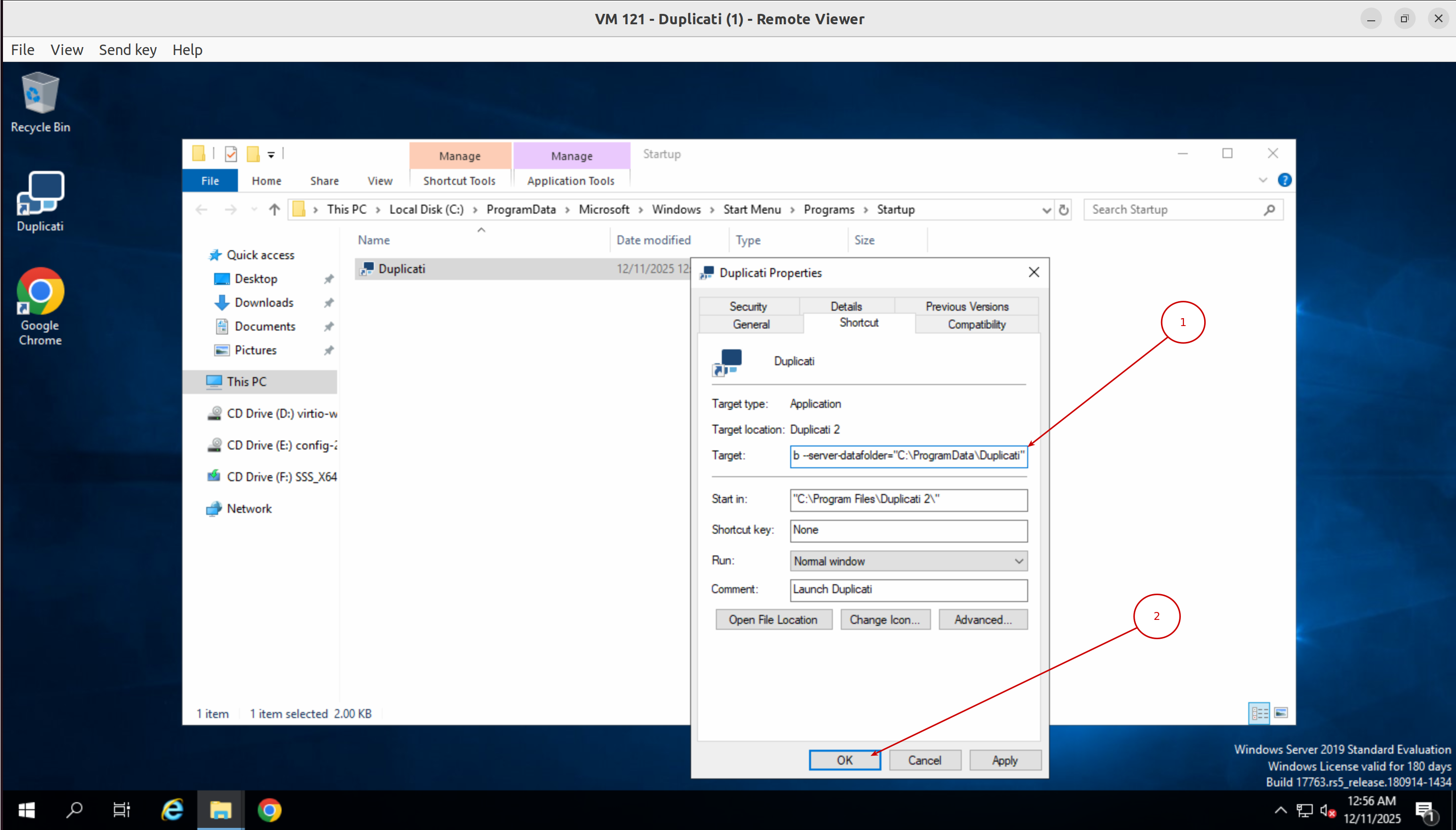Click the refresh address bar icon

point(1064,210)
